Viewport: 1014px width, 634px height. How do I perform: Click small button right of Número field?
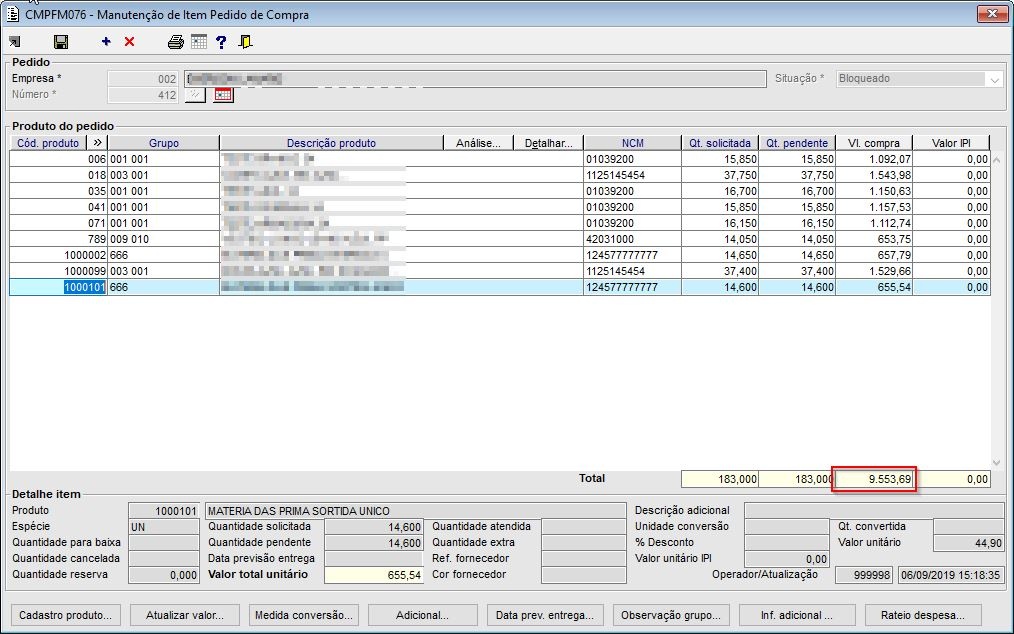point(195,95)
